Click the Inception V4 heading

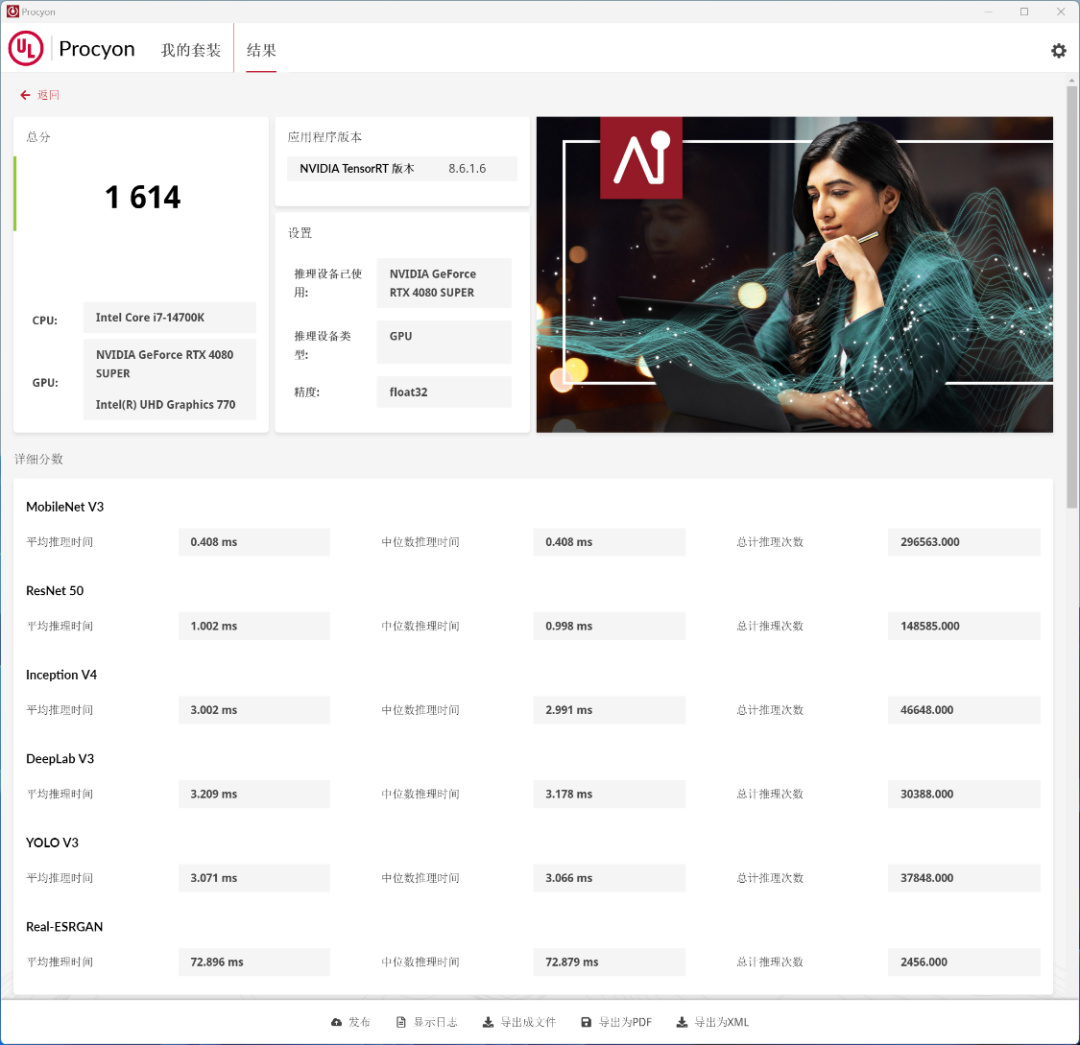(61, 675)
